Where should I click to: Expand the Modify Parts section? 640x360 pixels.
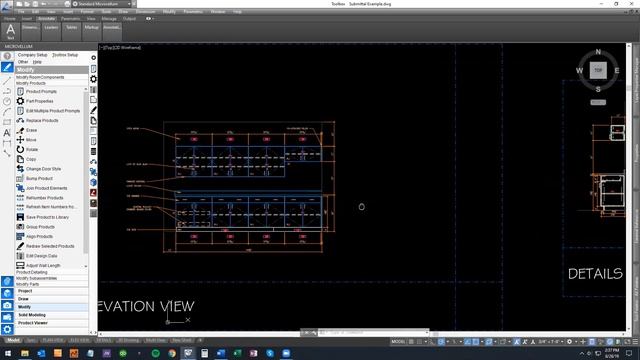pyautogui.click(x=51, y=284)
